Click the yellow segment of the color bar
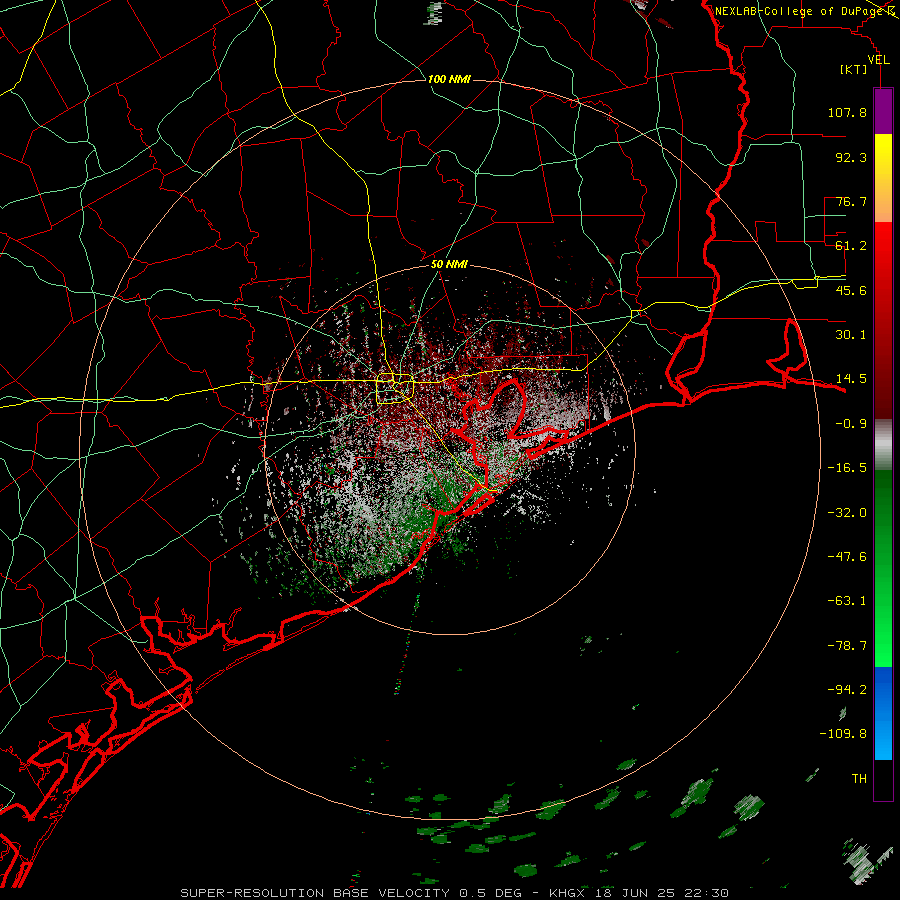The image size is (900, 900). coord(883,178)
